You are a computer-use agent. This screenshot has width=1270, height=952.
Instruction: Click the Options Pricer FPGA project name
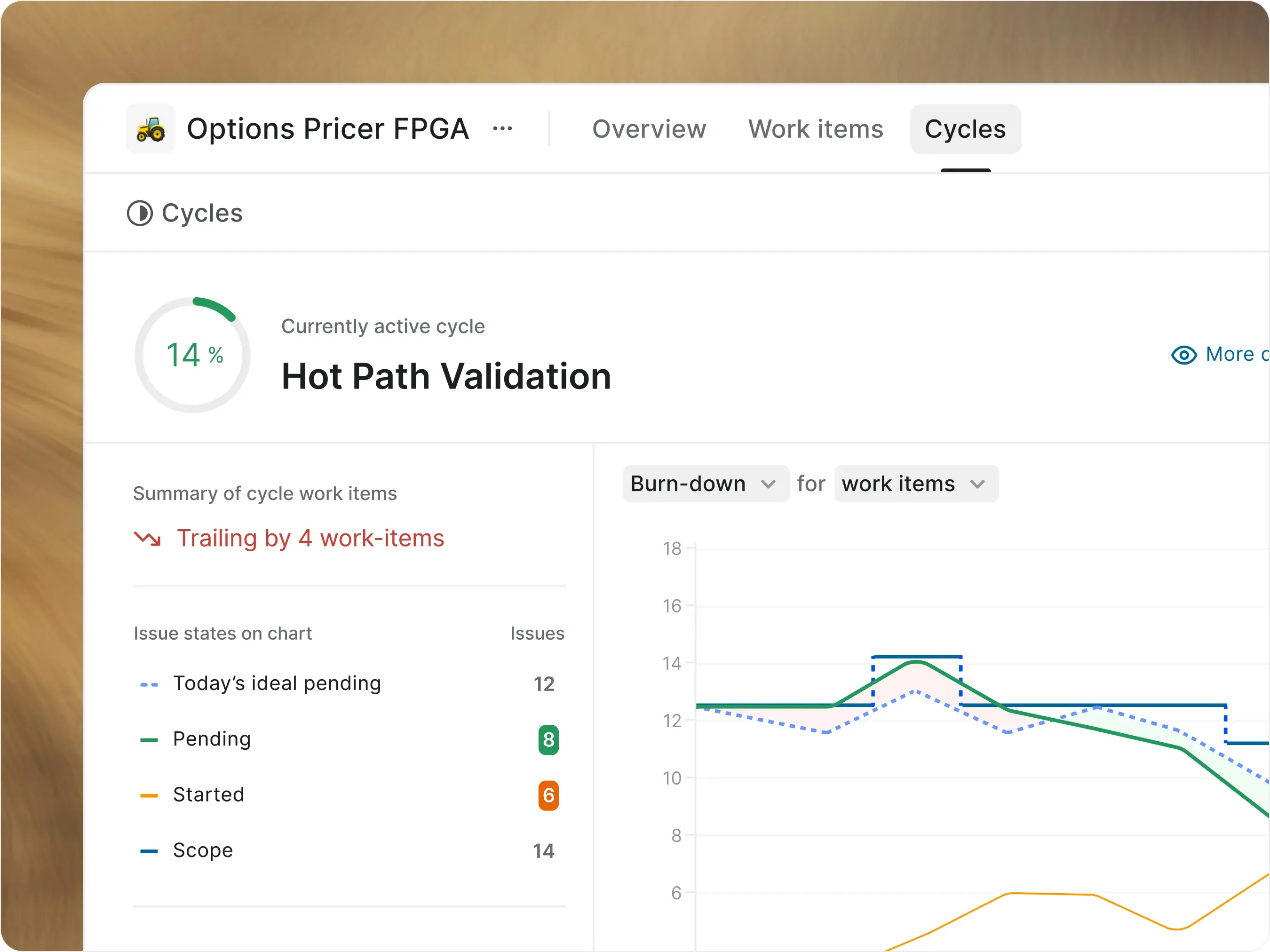(x=328, y=128)
